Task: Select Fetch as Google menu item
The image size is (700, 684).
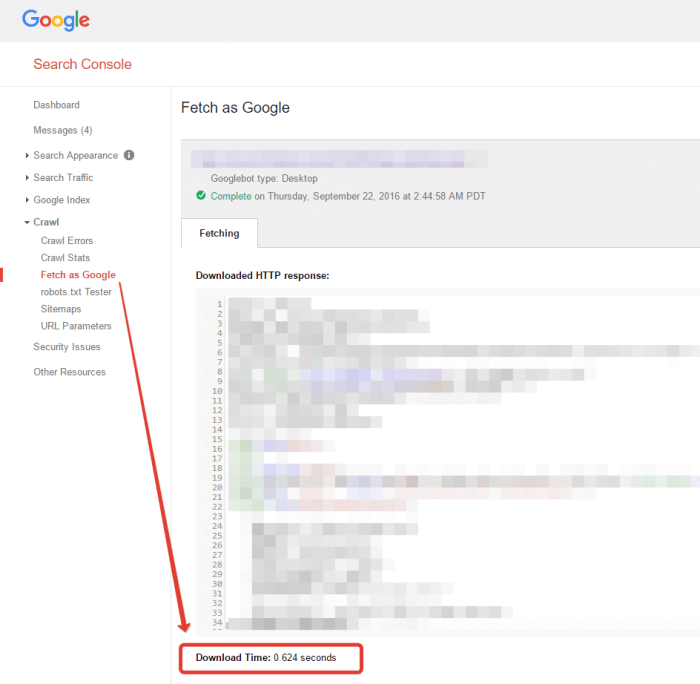Action: pos(78,275)
